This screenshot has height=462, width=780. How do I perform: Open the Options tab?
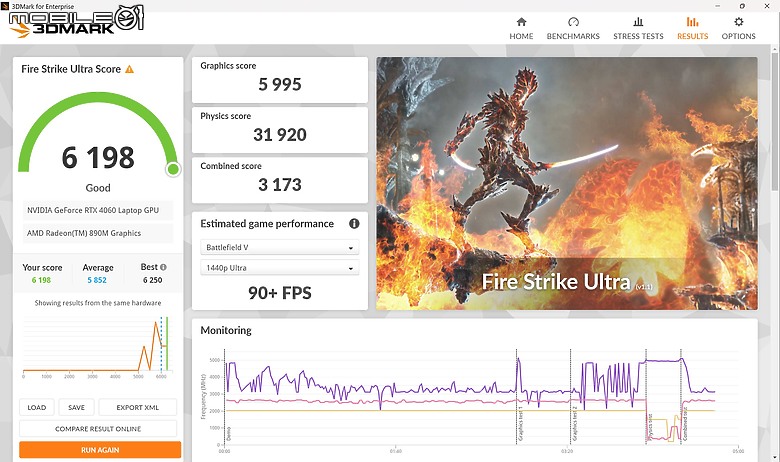(x=738, y=29)
